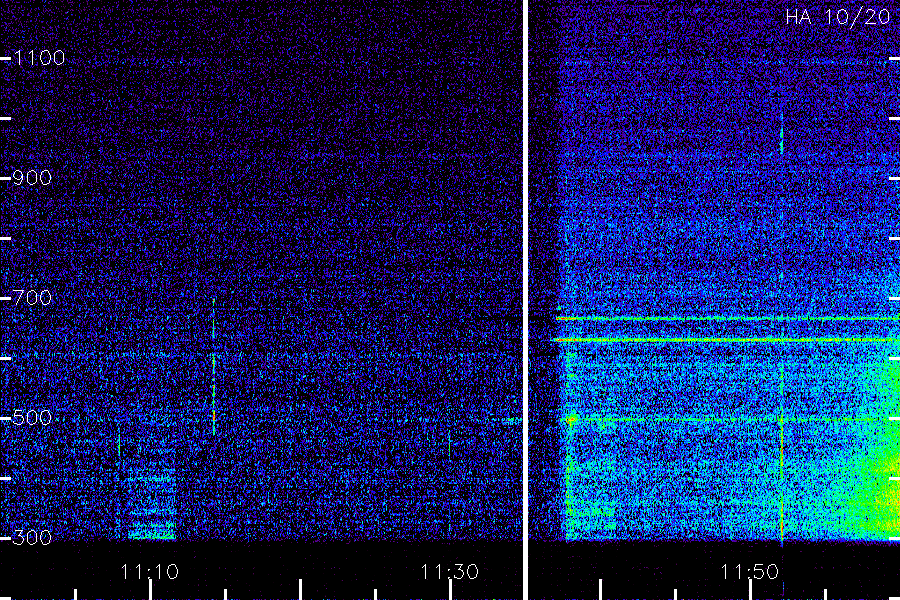Click the 700 frequency axis label
The image size is (900, 600).
32,298
